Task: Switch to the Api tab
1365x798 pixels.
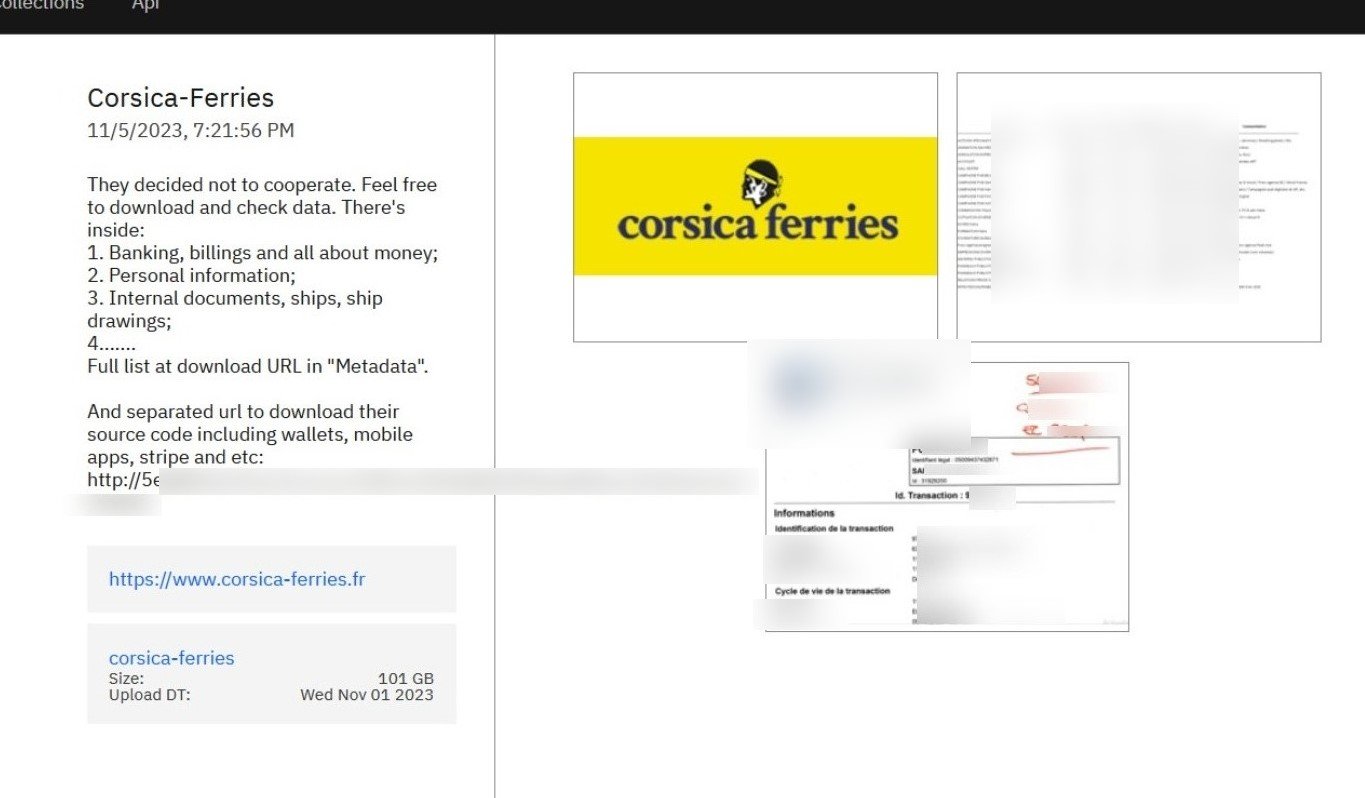Action: click(x=145, y=6)
